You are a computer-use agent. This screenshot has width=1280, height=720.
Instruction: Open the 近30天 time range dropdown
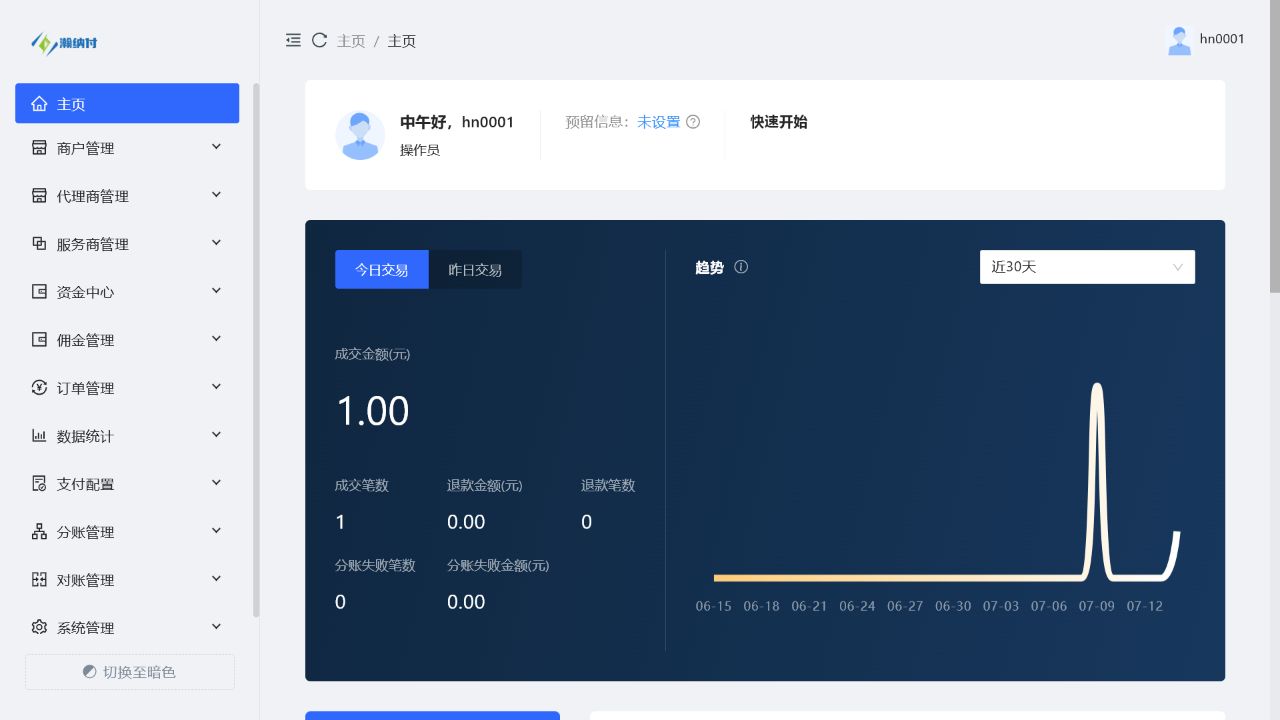pyautogui.click(x=1087, y=267)
